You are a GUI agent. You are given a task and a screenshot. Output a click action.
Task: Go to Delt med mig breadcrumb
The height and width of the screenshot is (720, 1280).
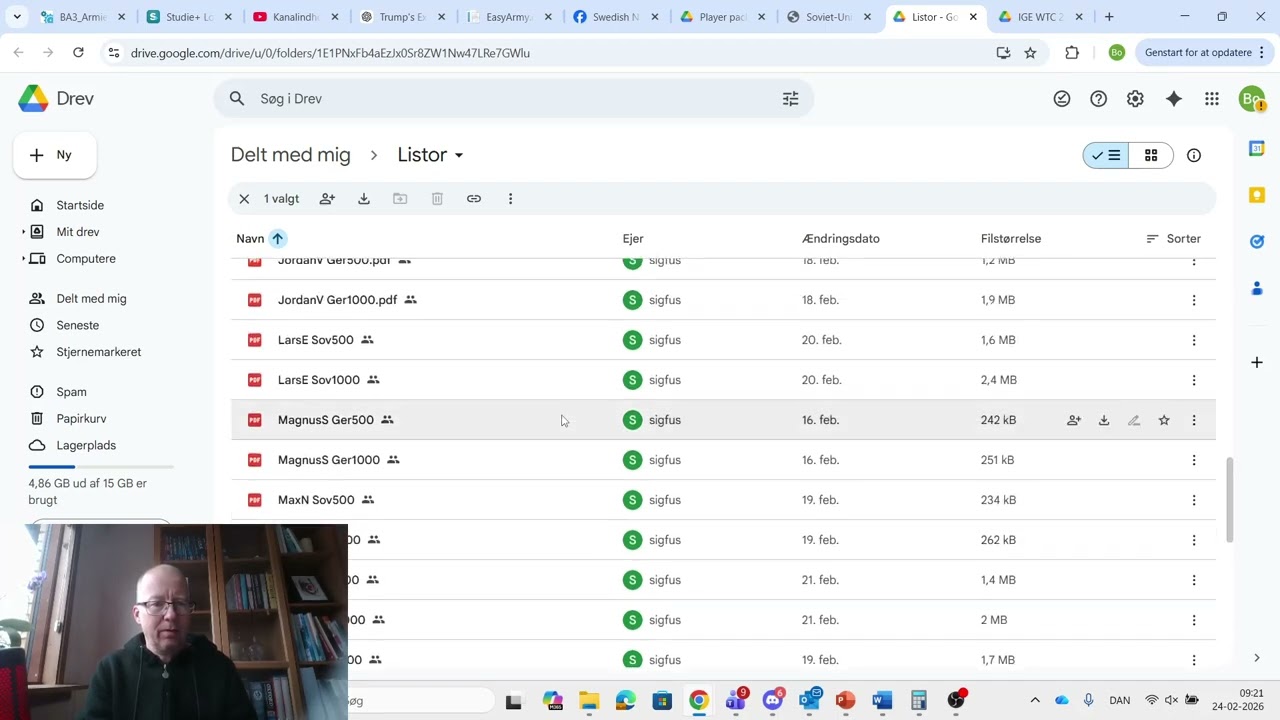[x=291, y=155]
